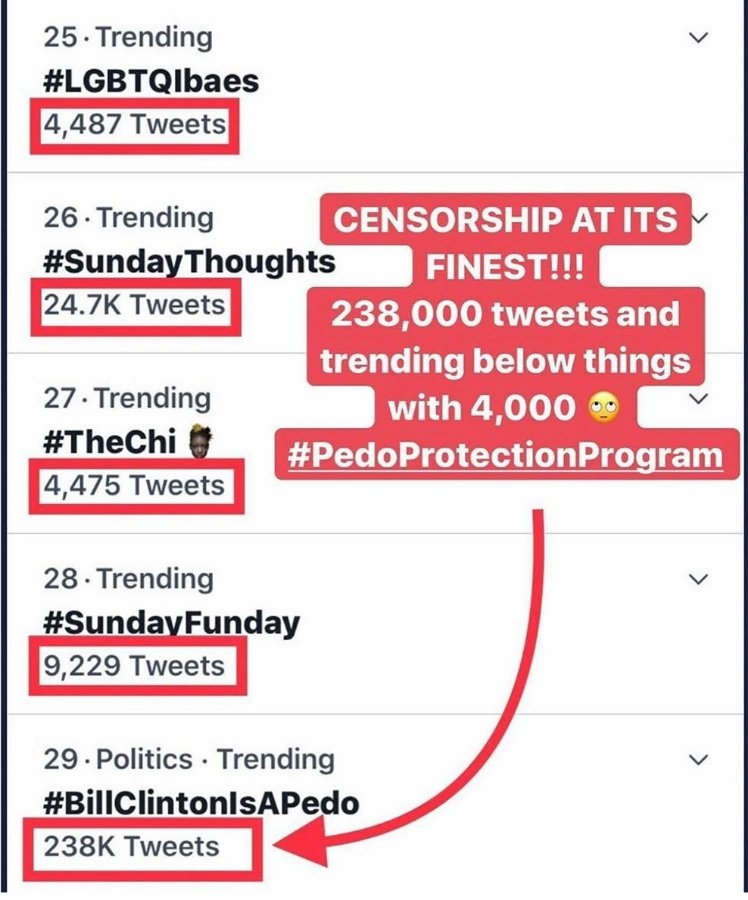
Task: Open #SundayFunday trend options chevron
Action: tap(700, 579)
